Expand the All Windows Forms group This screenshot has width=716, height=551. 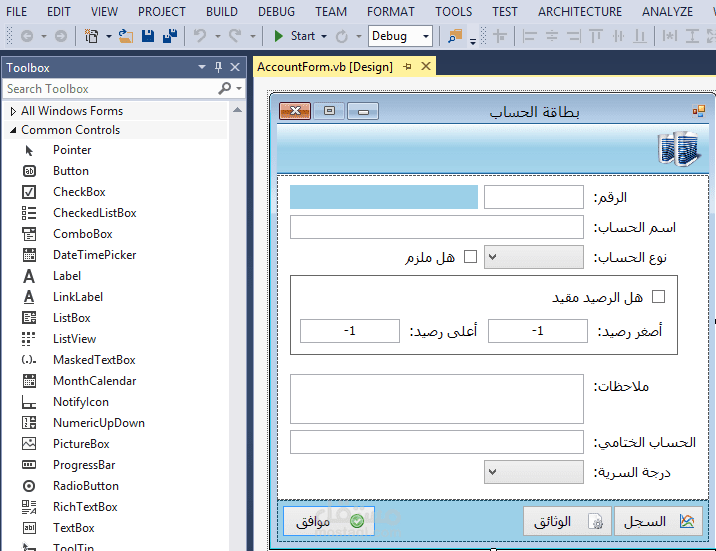13,111
